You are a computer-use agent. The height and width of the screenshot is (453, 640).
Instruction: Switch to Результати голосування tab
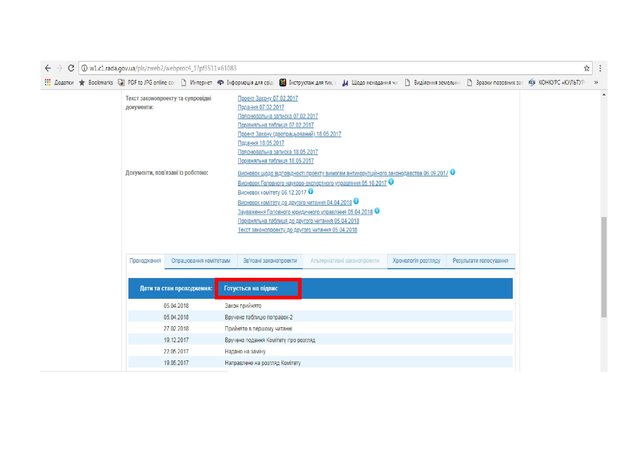[480, 261]
